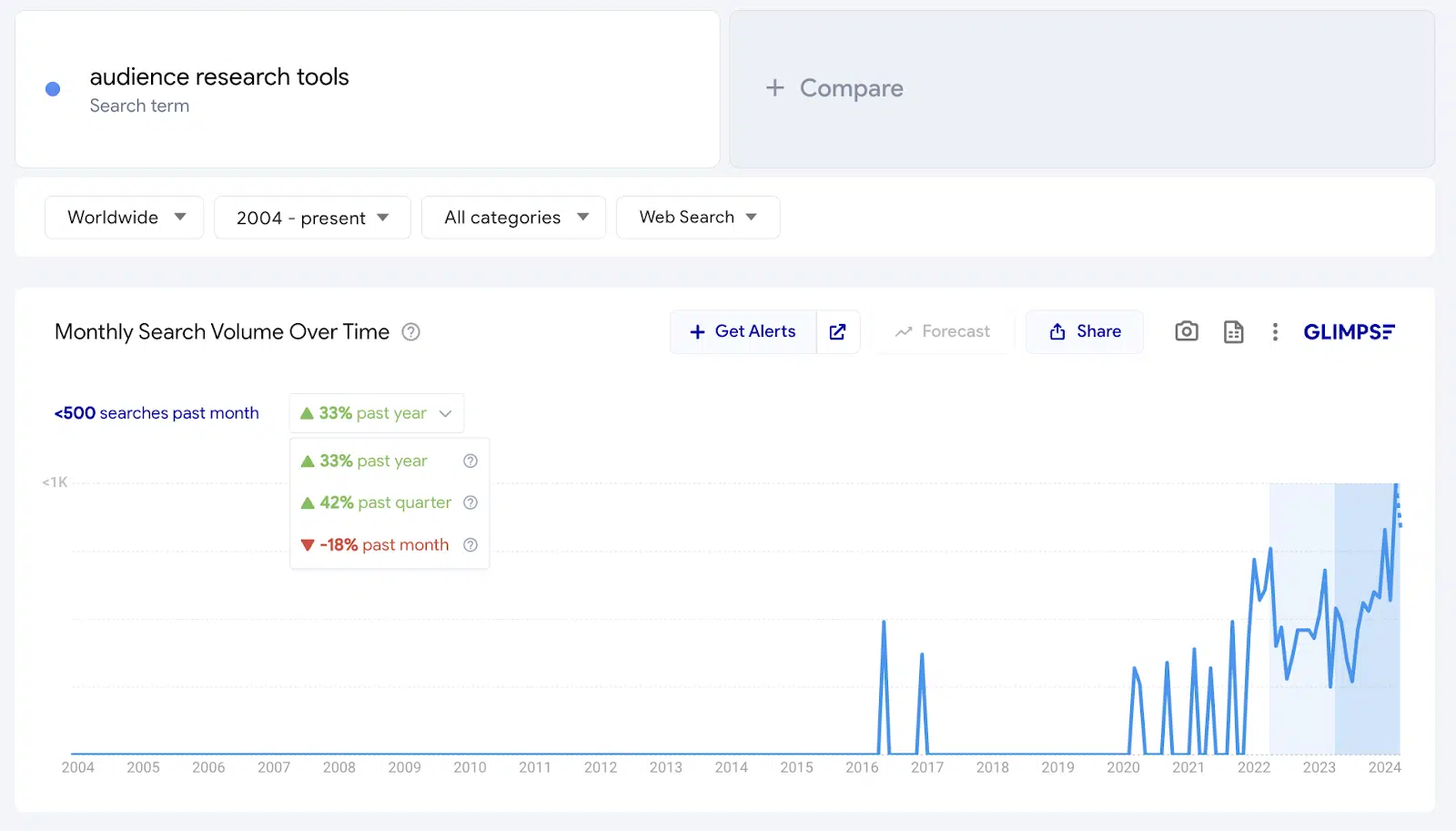Click the Forecast button

click(943, 332)
